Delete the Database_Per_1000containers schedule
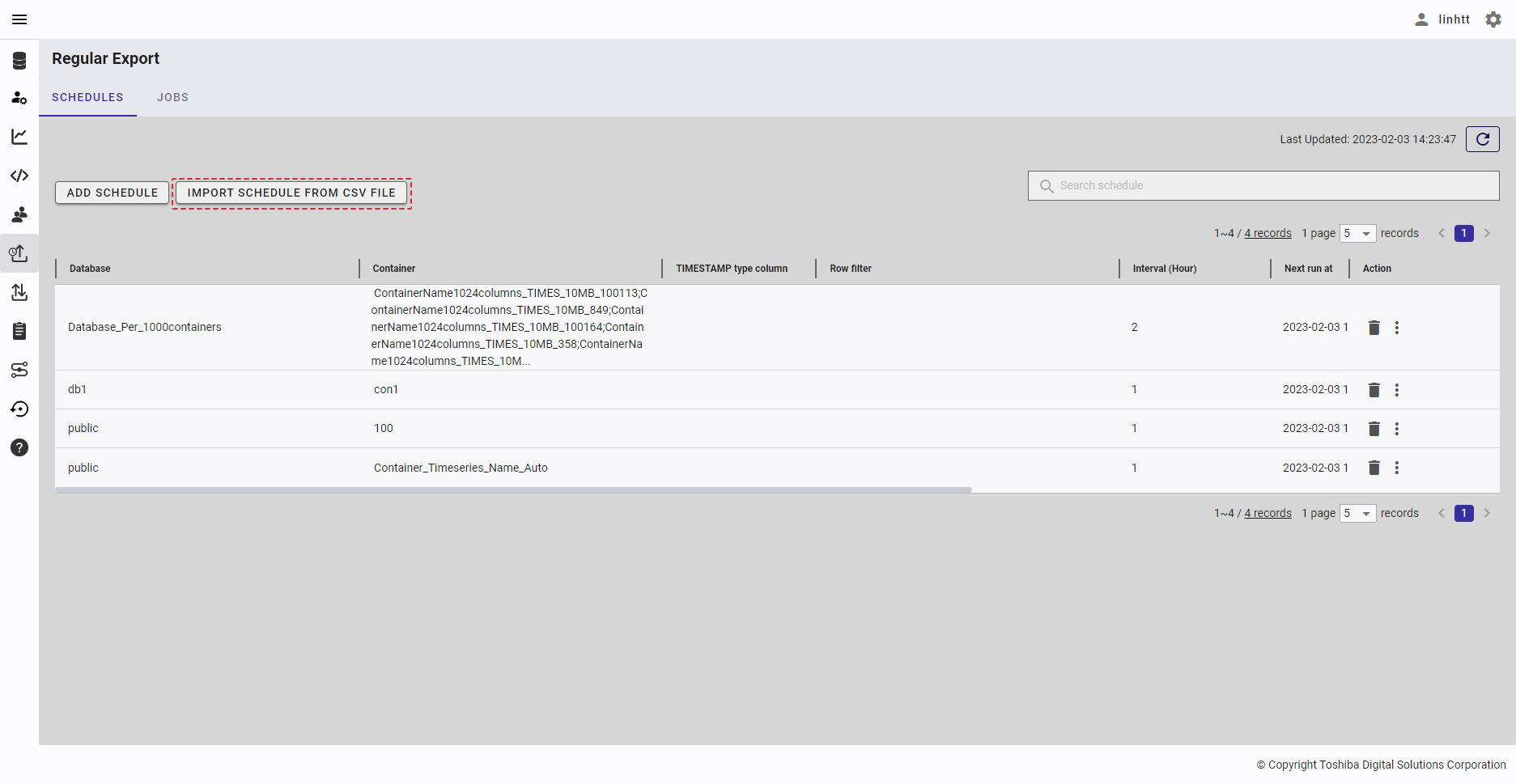The width and height of the screenshot is (1516, 784). click(1374, 328)
